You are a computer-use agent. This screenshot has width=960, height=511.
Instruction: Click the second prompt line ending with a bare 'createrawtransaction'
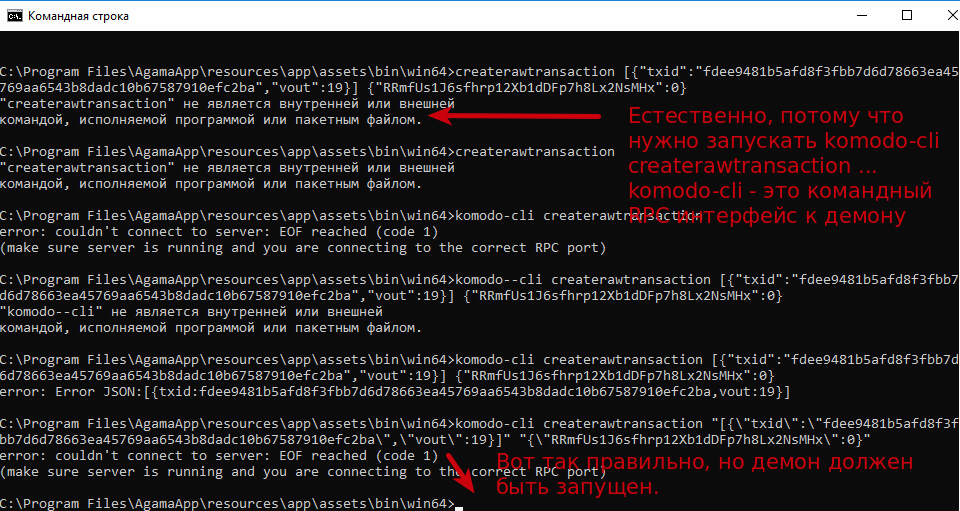tap(307, 152)
